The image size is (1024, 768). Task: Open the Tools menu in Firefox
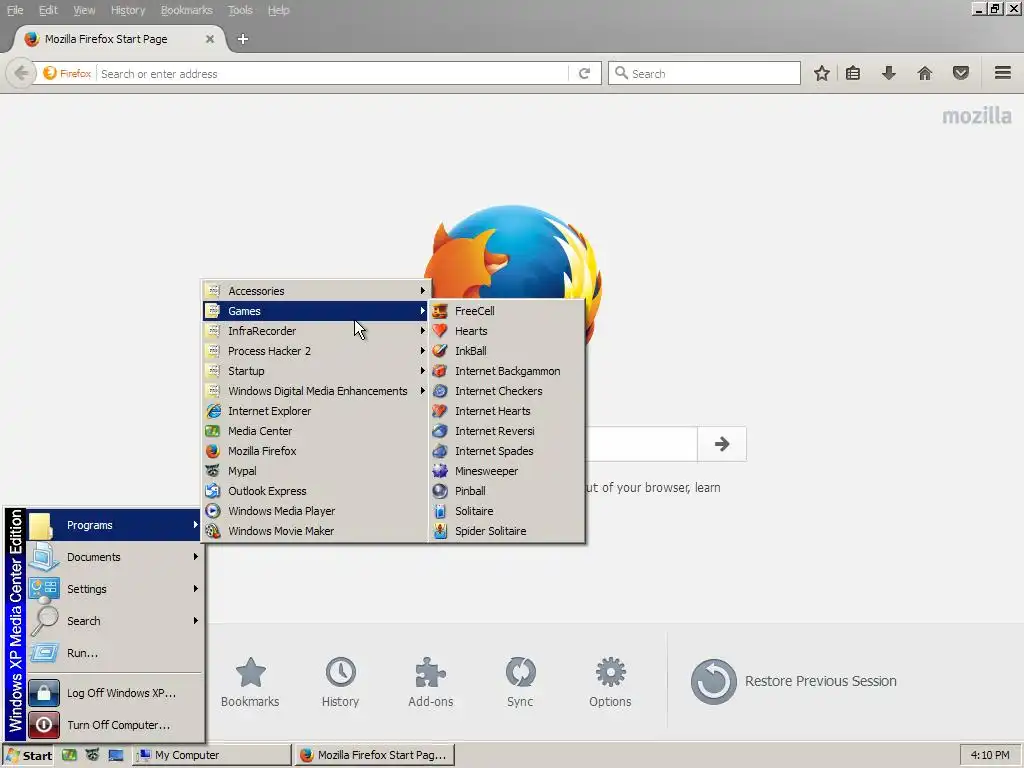tap(240, 10)
